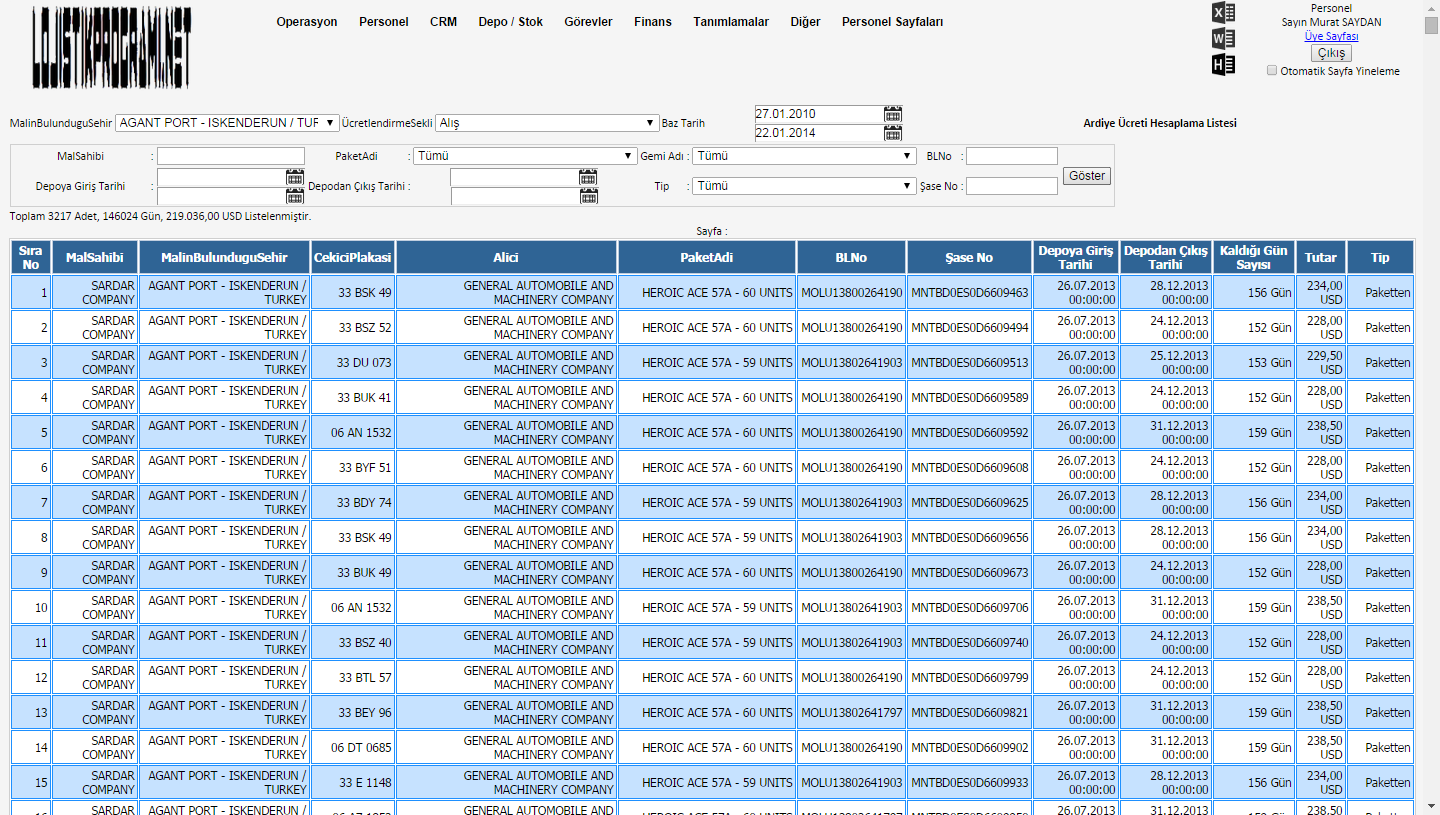Open calendar for the 27.01.2010 date field
Screen dimensions: 1440x815
pyautogui.click(x=893, y=114)
